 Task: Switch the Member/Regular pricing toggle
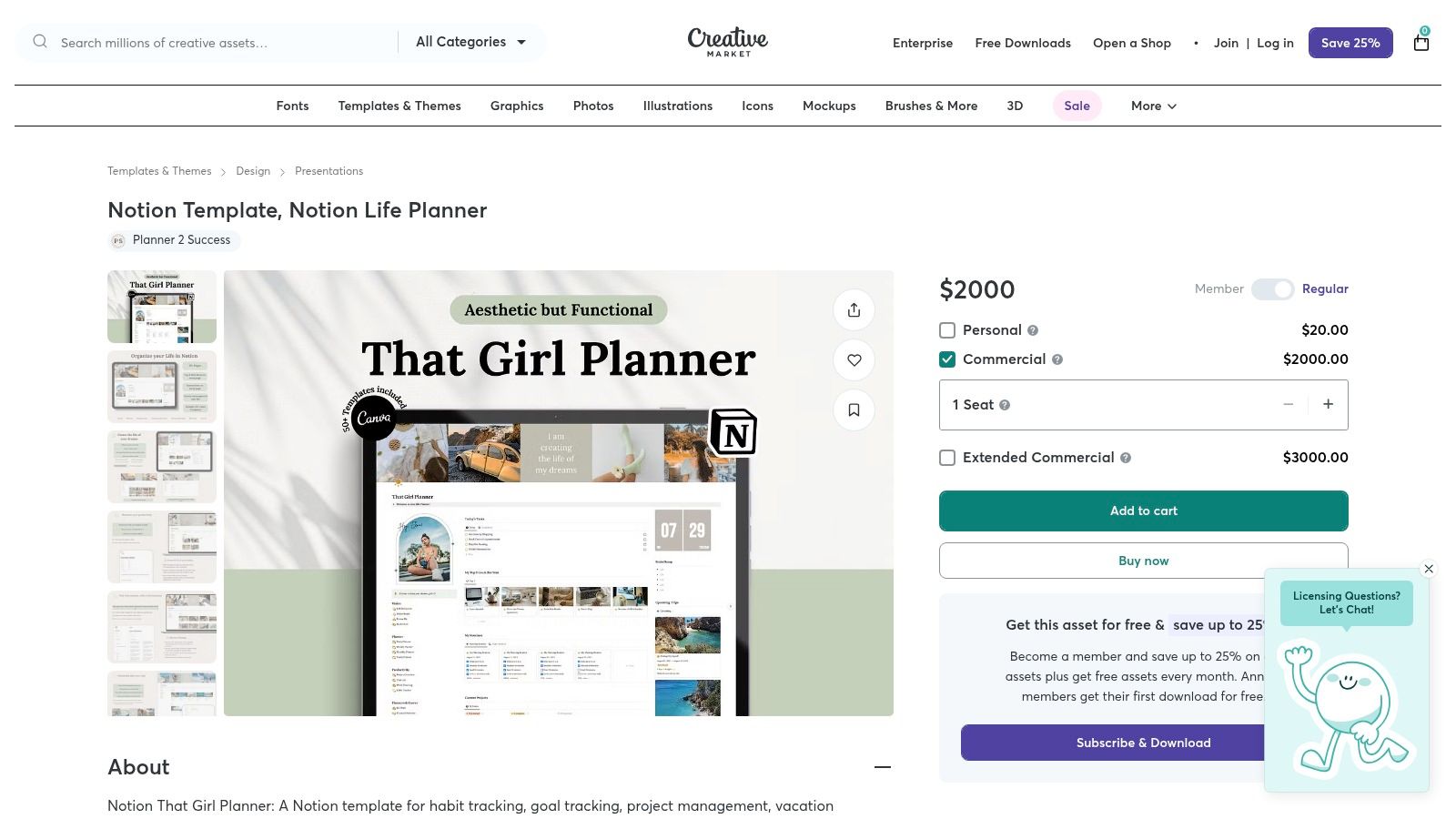[x=1271, y=289]
